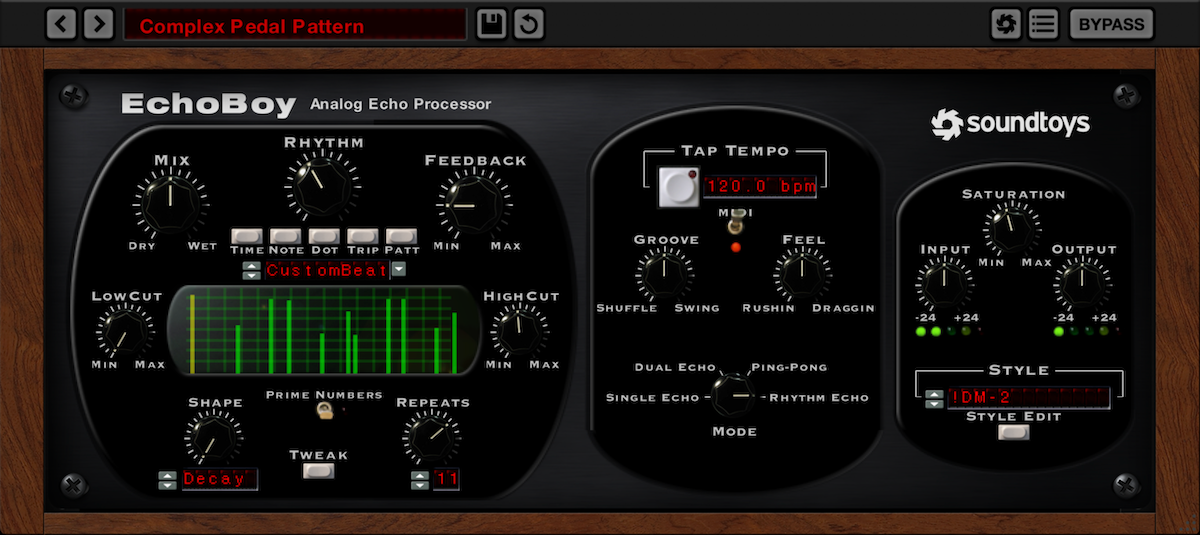Click the 120.0 bpm tempo display
This screenshot has height=535, width=1200.
point(760,186)
